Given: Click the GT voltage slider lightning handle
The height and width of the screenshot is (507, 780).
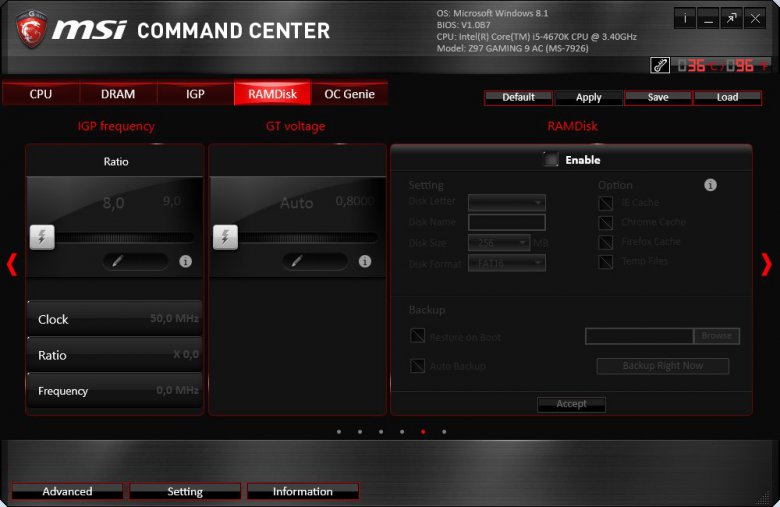Looking at the screenshot, I should pyautogui.click(x=225, y=237).
